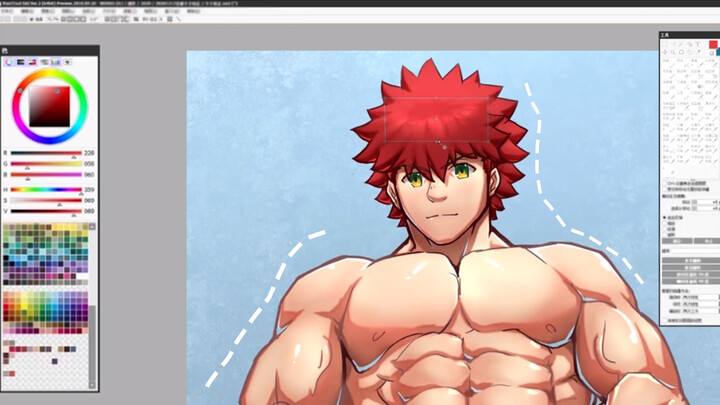Open the Help menu

(194, 11)
